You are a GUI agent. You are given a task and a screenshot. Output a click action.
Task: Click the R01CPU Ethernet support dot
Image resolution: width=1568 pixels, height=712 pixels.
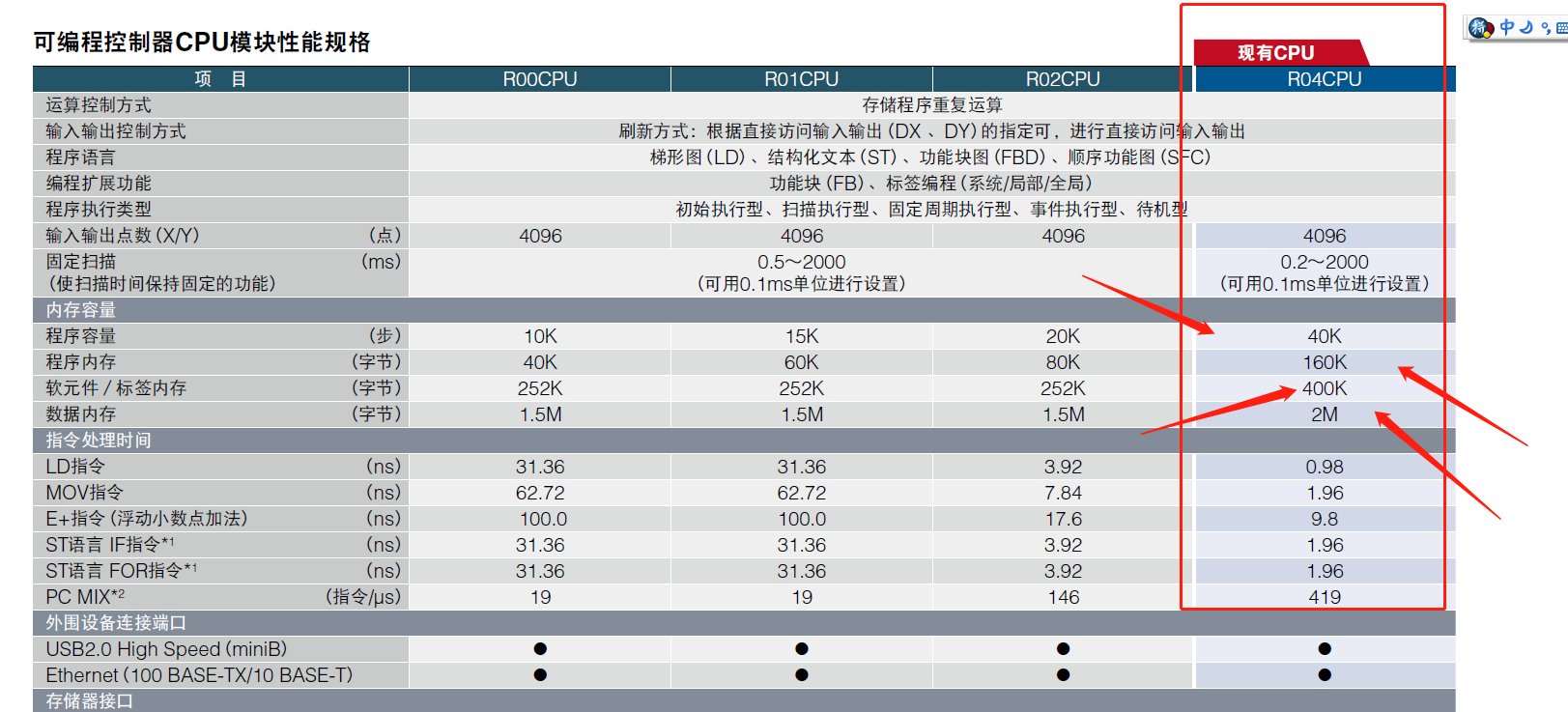(x=802, y=675)
